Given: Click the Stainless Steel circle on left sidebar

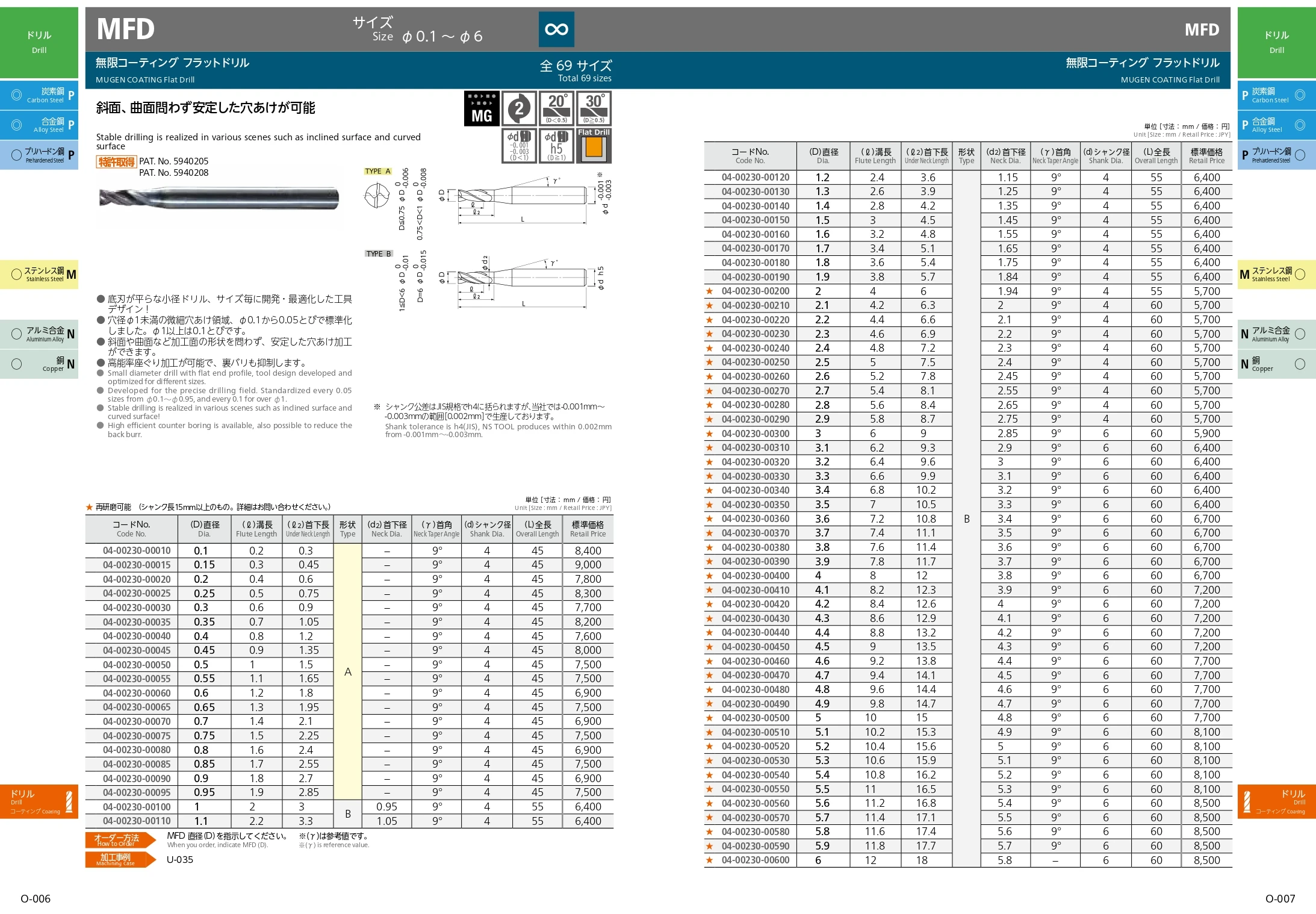Looking at the screenshot, I should coord(17,275).
